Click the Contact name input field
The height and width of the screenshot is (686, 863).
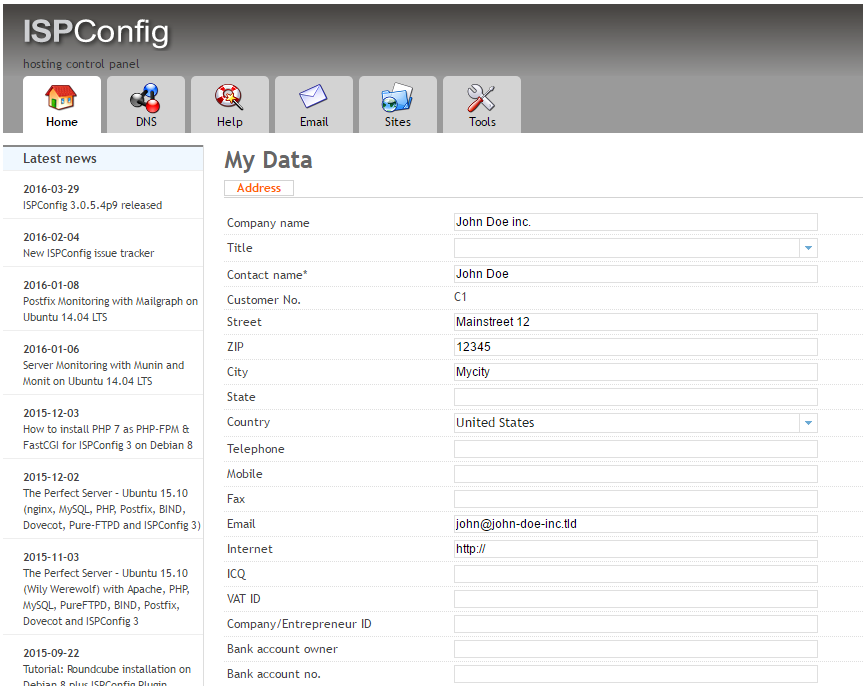[x=636, y=274]
